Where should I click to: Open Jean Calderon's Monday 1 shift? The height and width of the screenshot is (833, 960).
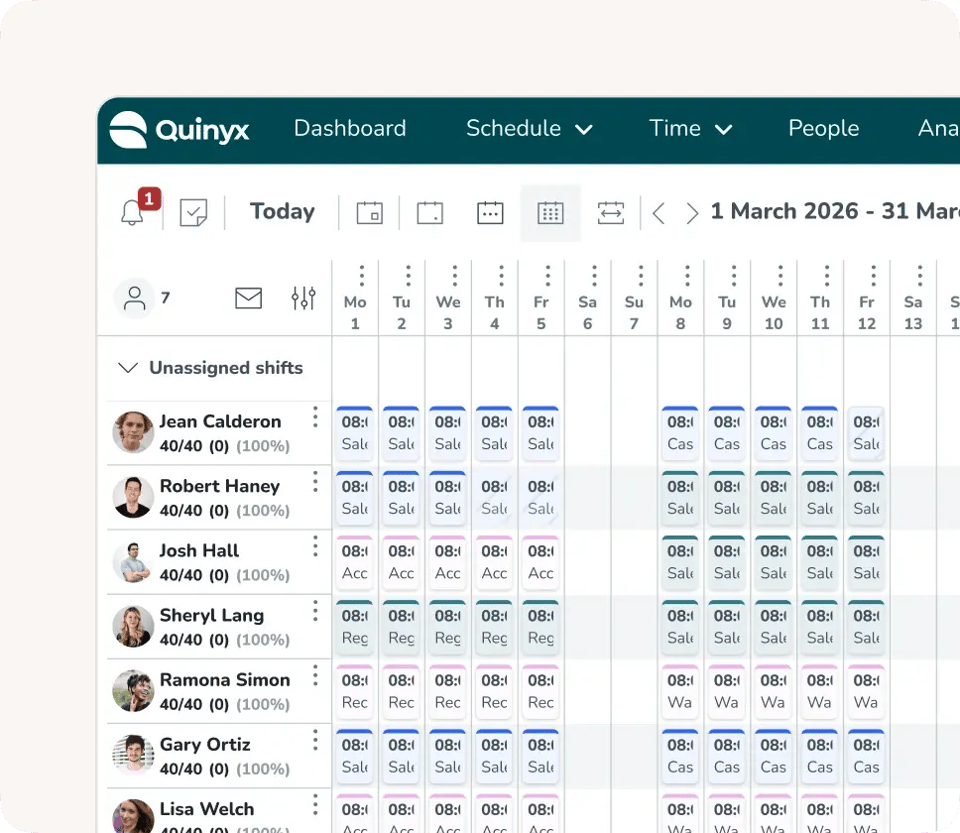tap(355, 433)
